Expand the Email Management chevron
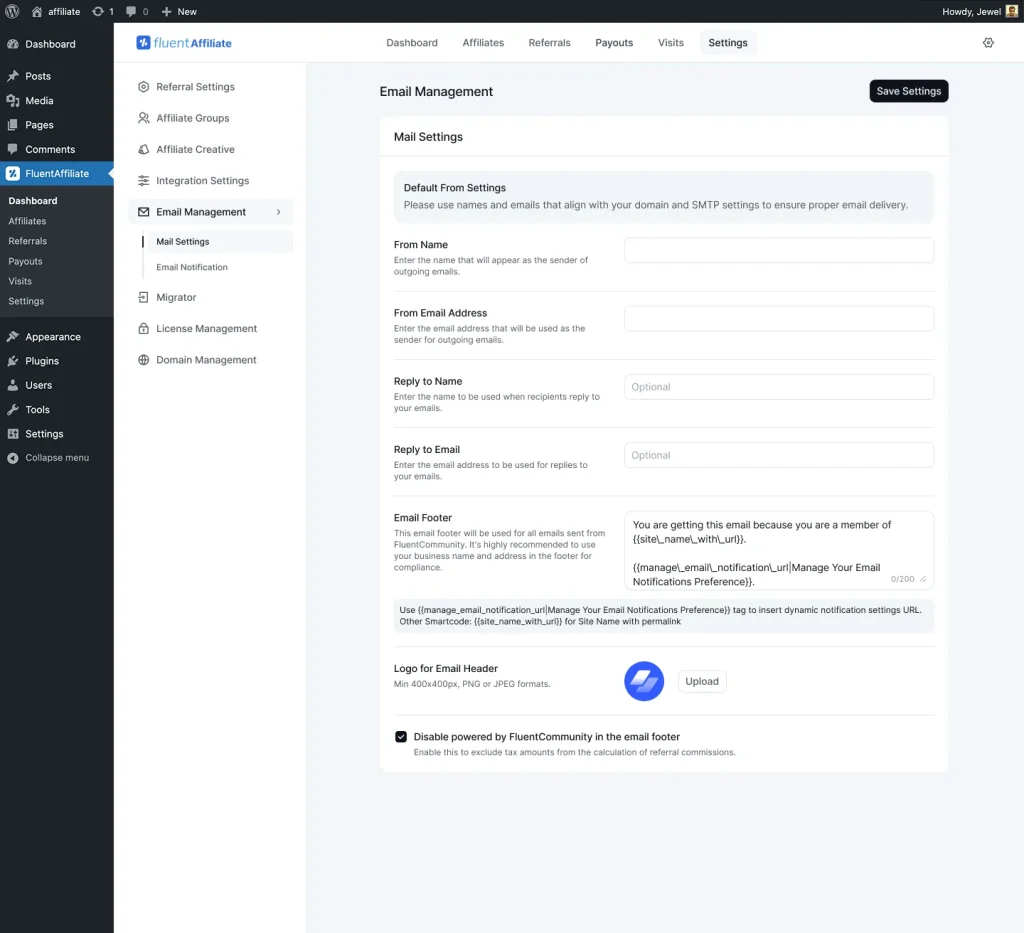 pos(278,212)
